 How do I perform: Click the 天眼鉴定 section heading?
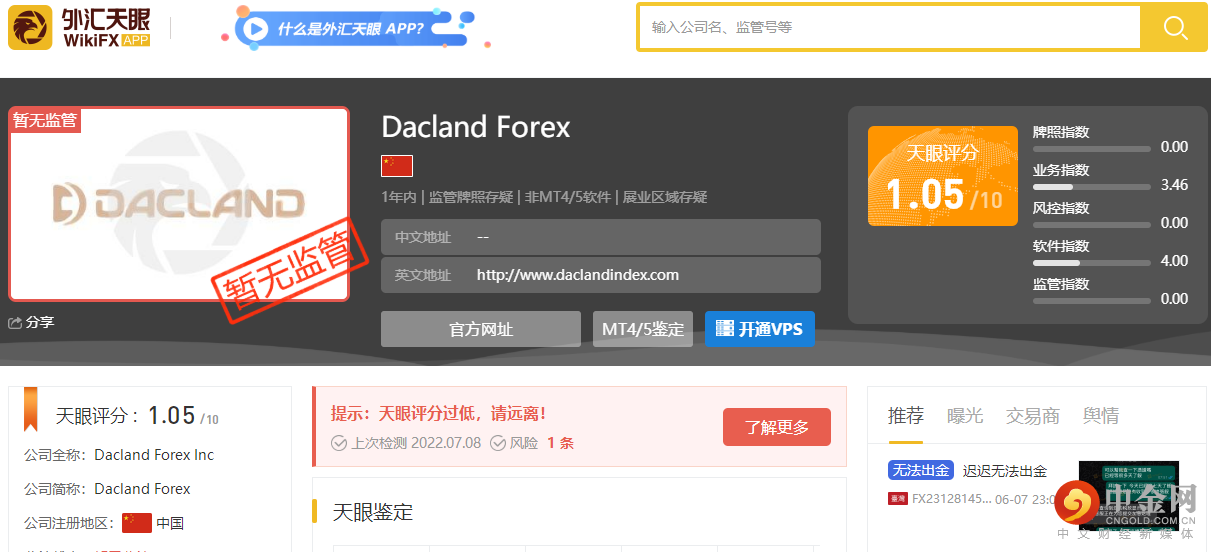373,512
